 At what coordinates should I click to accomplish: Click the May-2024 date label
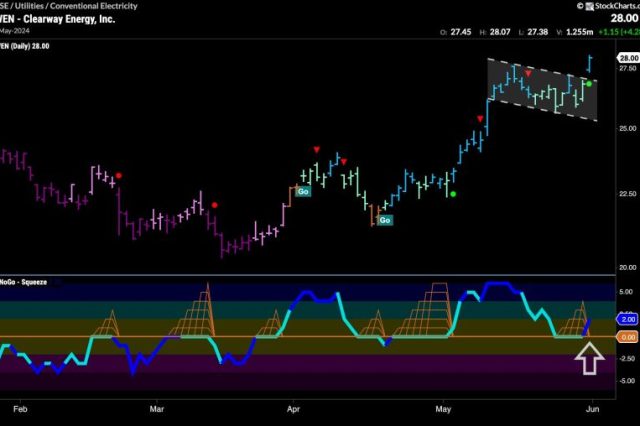[x=14, y=31]
